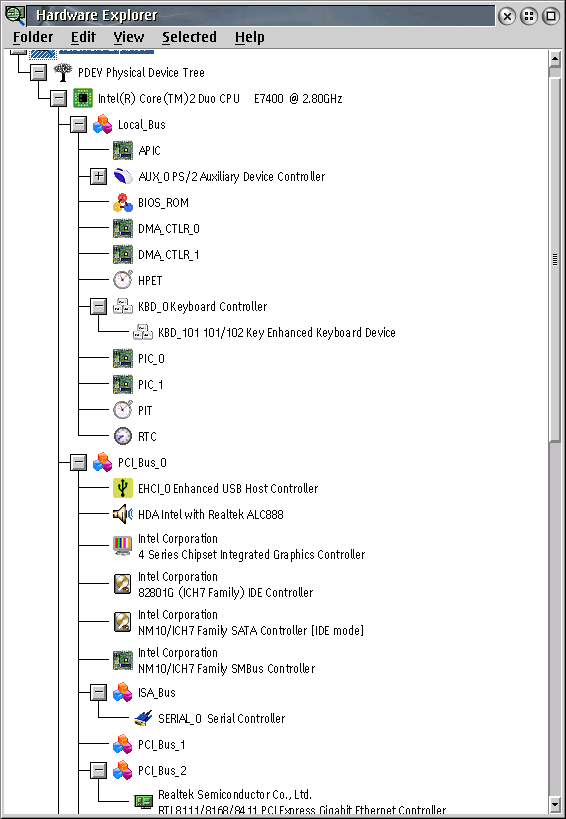This screenshot has width=566, height=819.
Task: Click the SMBus Controller board icon
Action: point(123,660)
